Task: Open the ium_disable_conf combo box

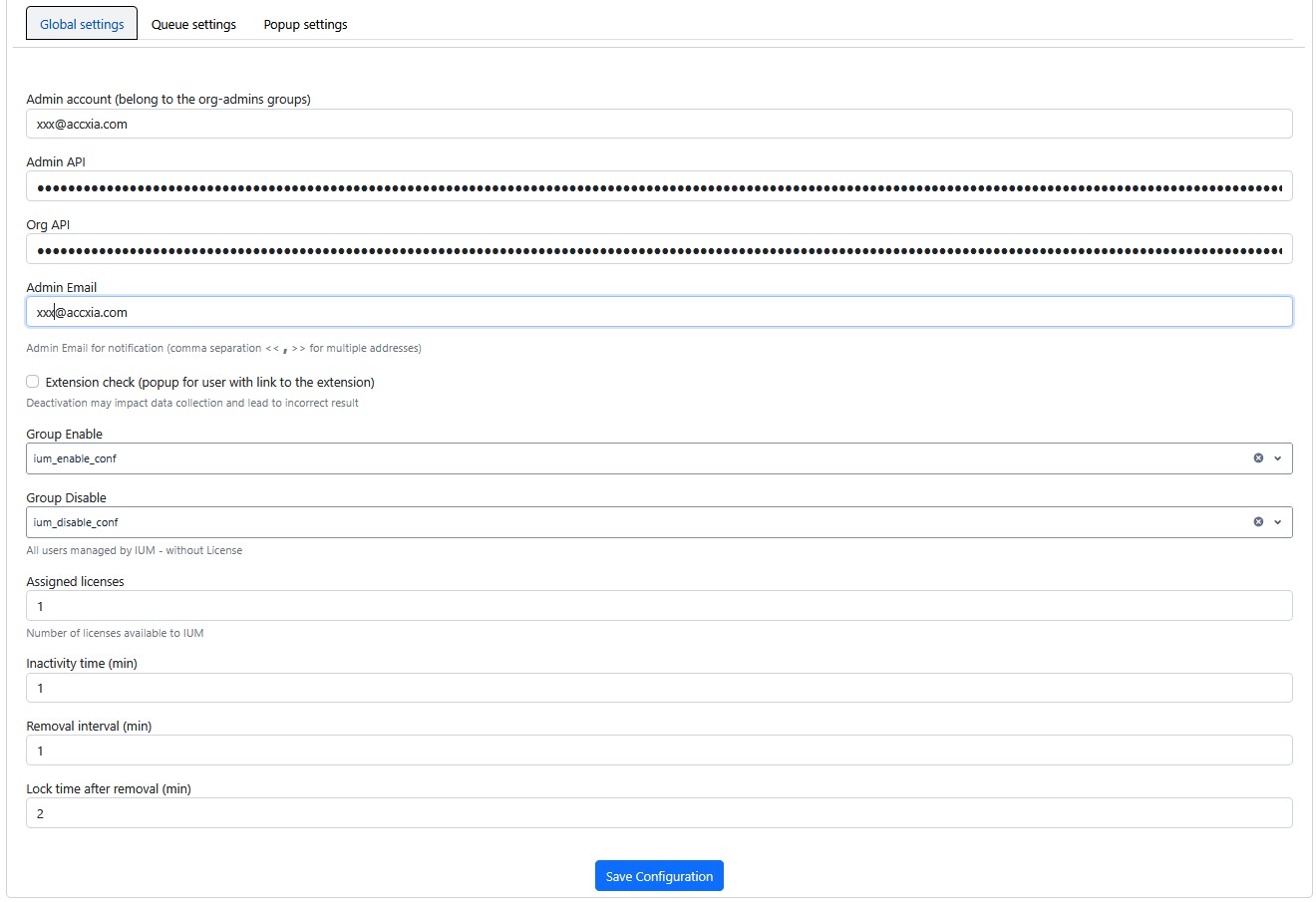Action: (x=638, y=522)
